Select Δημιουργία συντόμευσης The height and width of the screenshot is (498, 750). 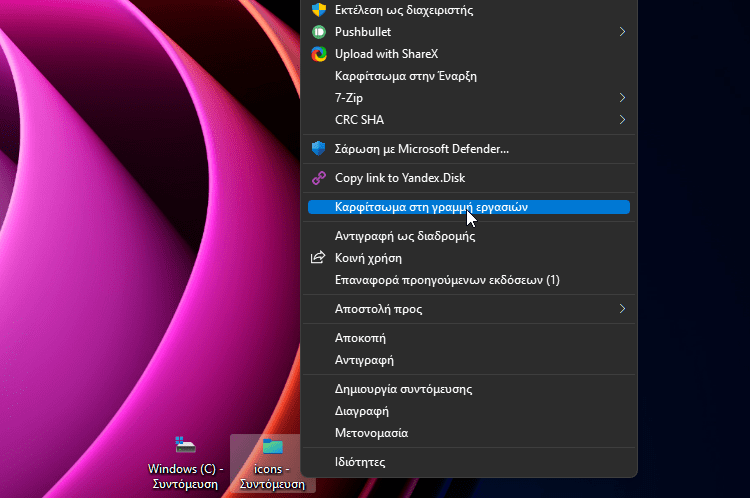[x=469, y=389]
